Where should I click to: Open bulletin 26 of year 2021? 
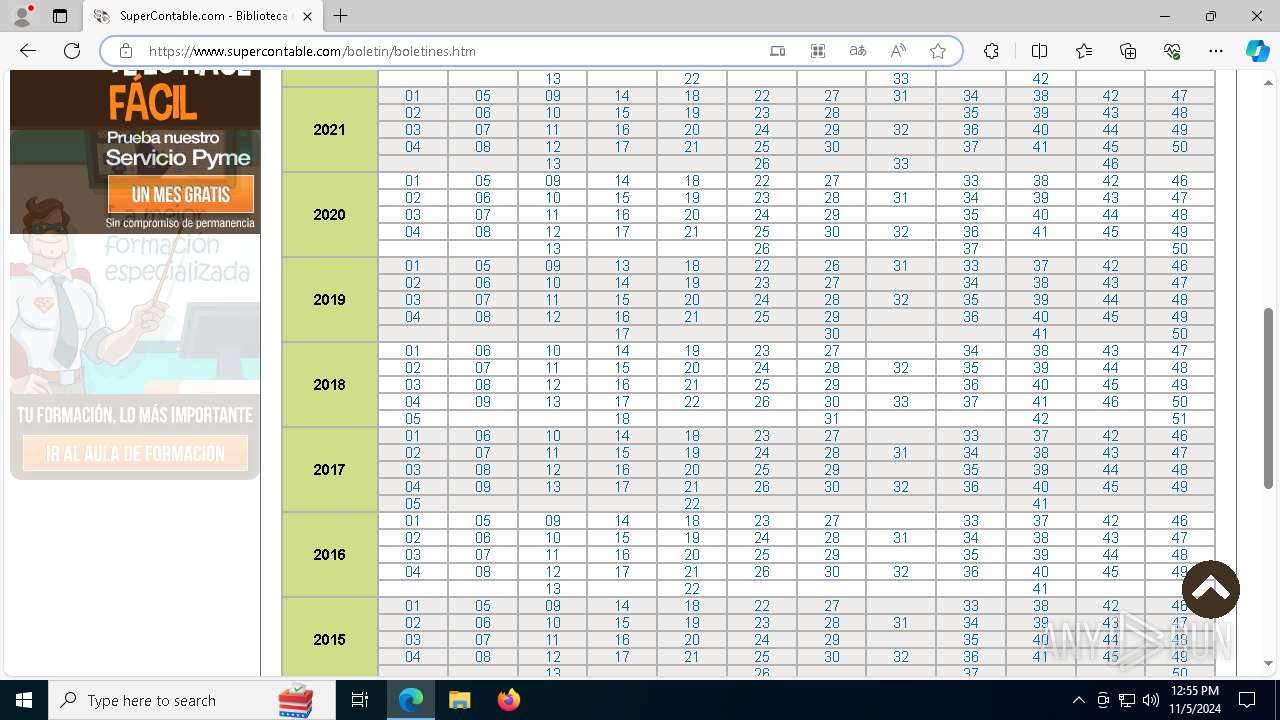click(762, 164)
